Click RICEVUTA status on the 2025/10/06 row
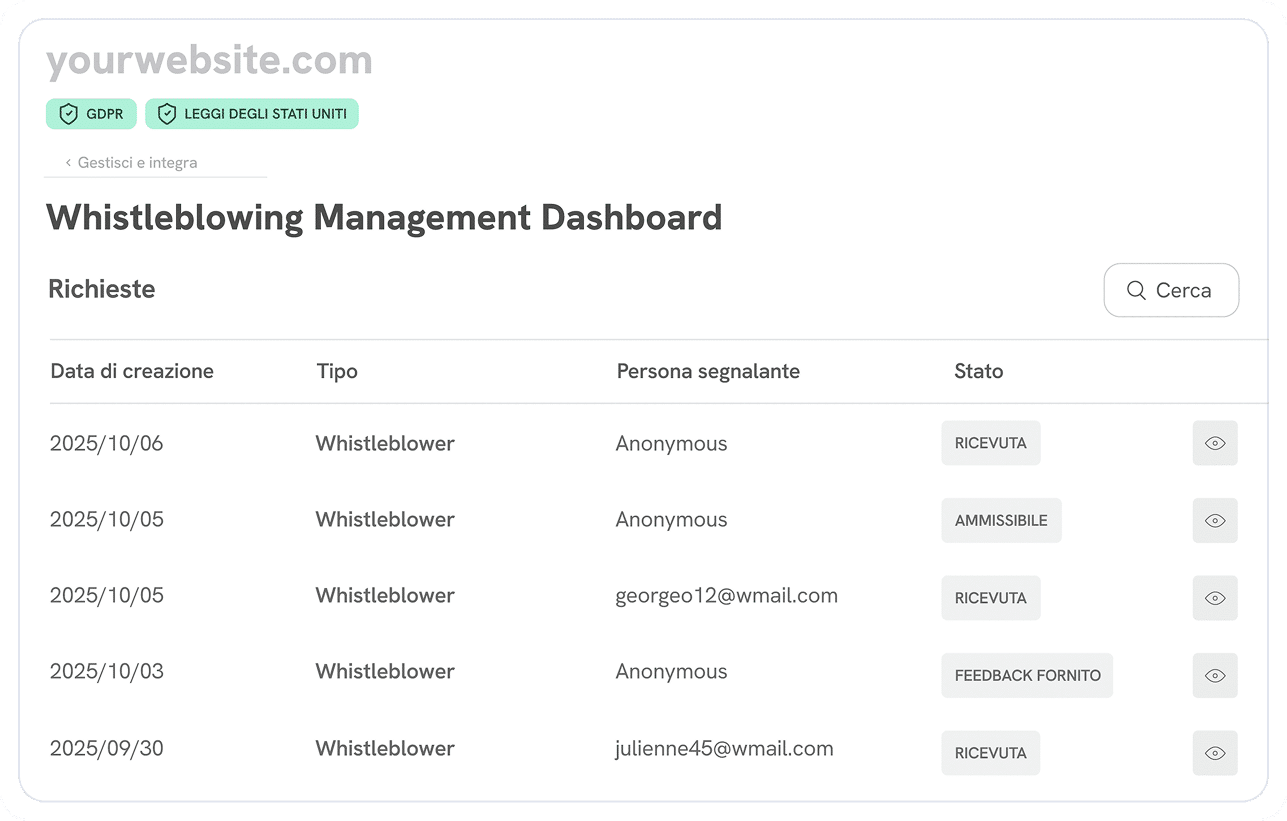Screen dimensions: 1287x821 (x=990, y=443)
